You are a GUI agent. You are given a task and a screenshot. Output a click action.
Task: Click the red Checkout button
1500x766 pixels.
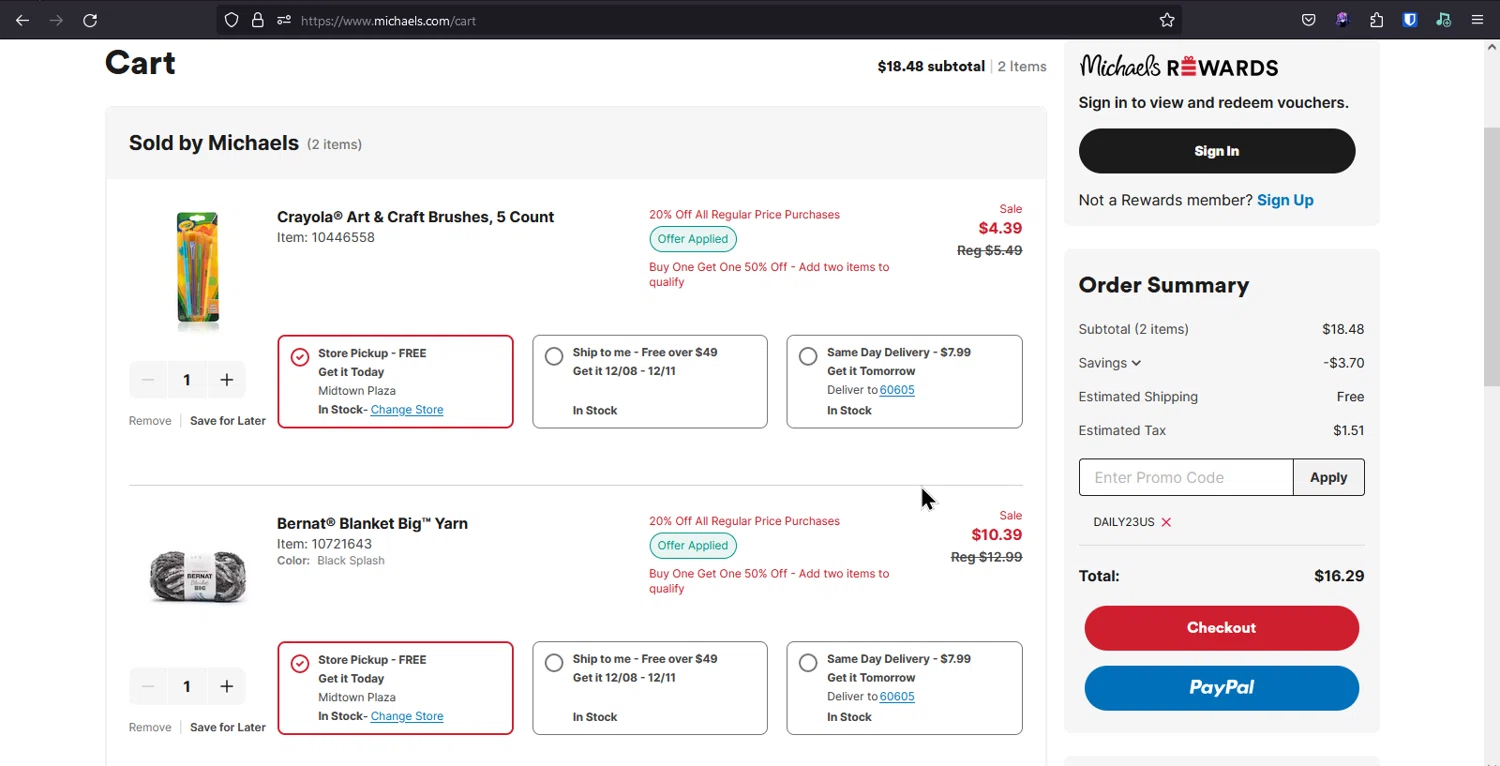click(1222, 628)
